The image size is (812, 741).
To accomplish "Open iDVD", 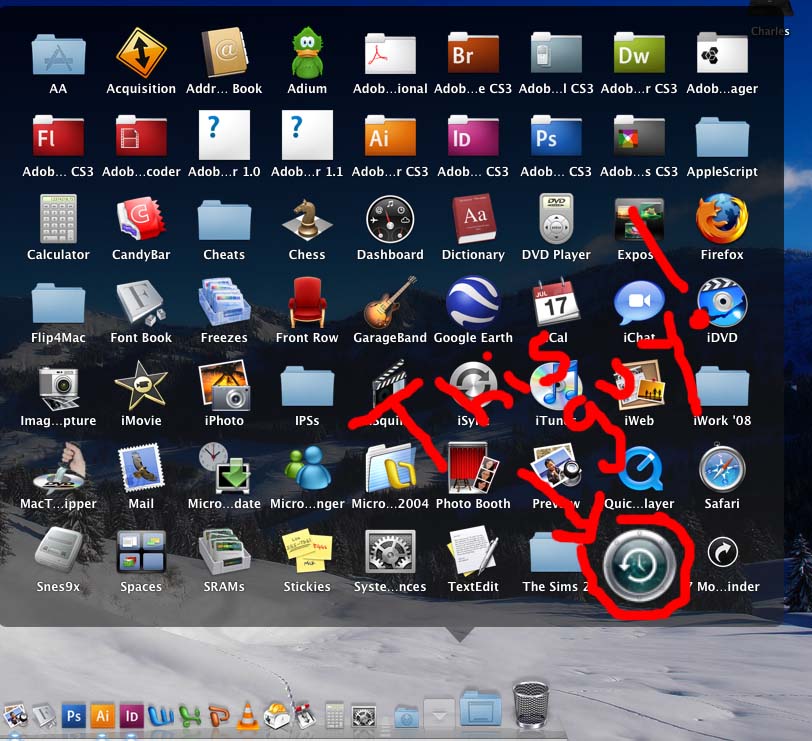I will (722, 303).
